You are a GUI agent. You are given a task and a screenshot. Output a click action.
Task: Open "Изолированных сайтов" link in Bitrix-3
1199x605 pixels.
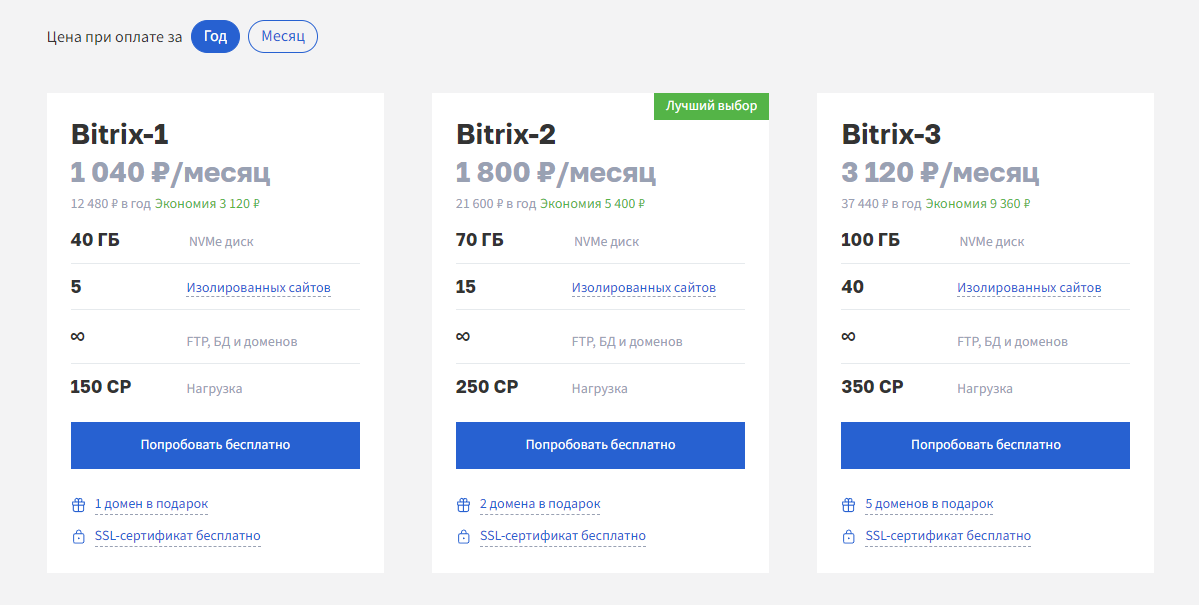(1029, 288)
